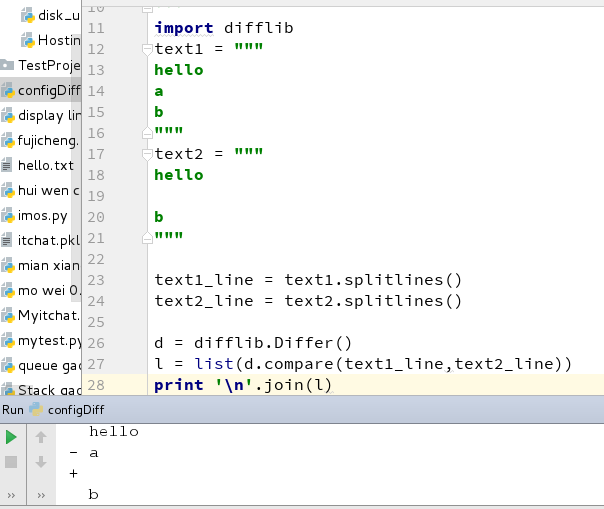This screenshot has height=509, width=604.
Task: Expand more tools chevron under Stop button
Action: [x=11, y=495]
